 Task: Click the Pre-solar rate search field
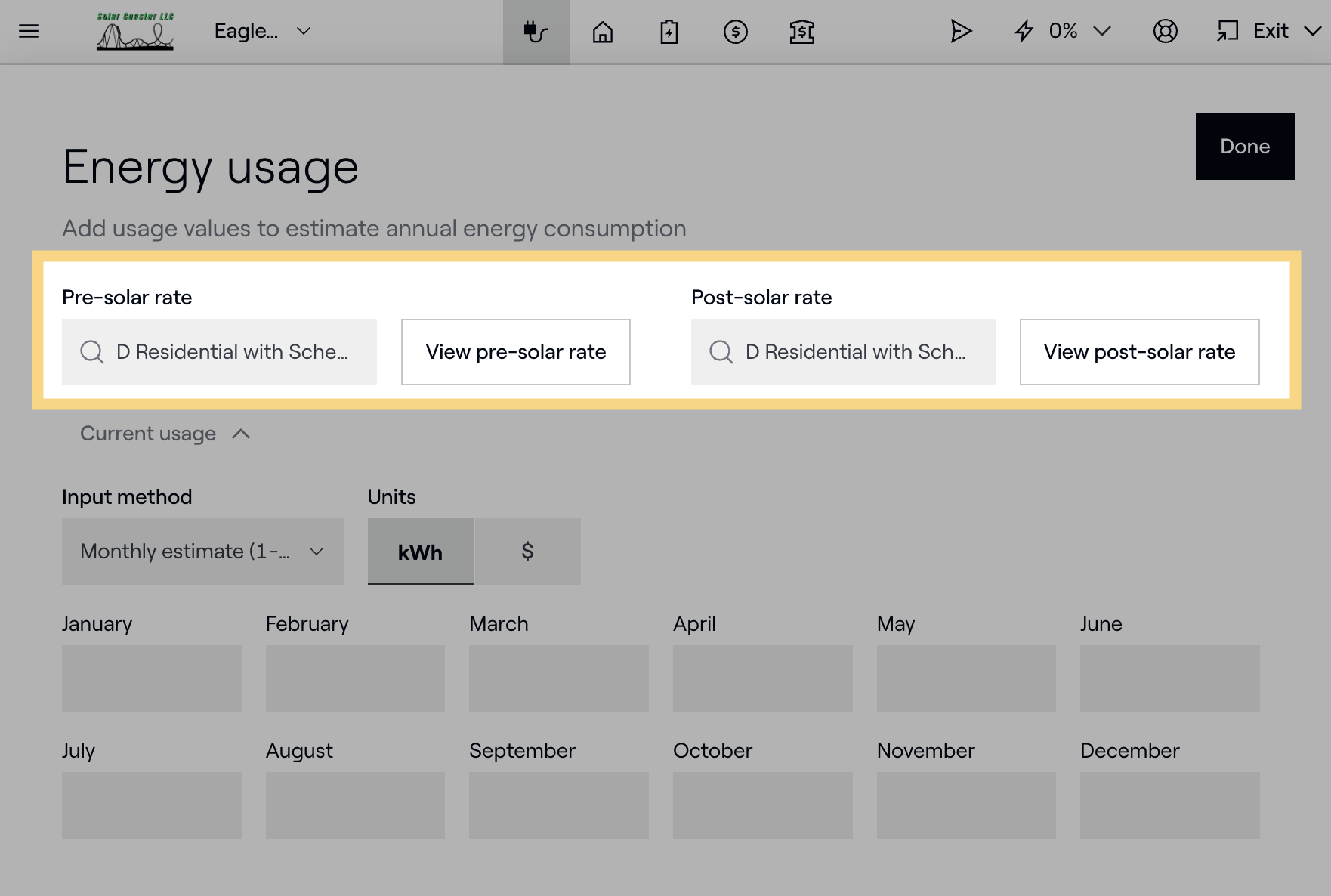[219, 352]
